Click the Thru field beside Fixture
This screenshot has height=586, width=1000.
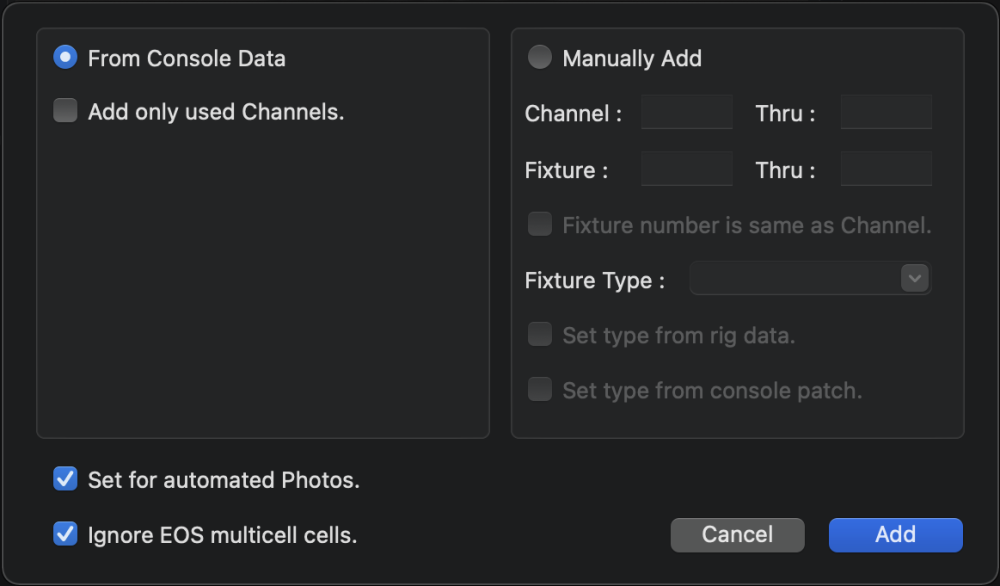tap(886, 168)
